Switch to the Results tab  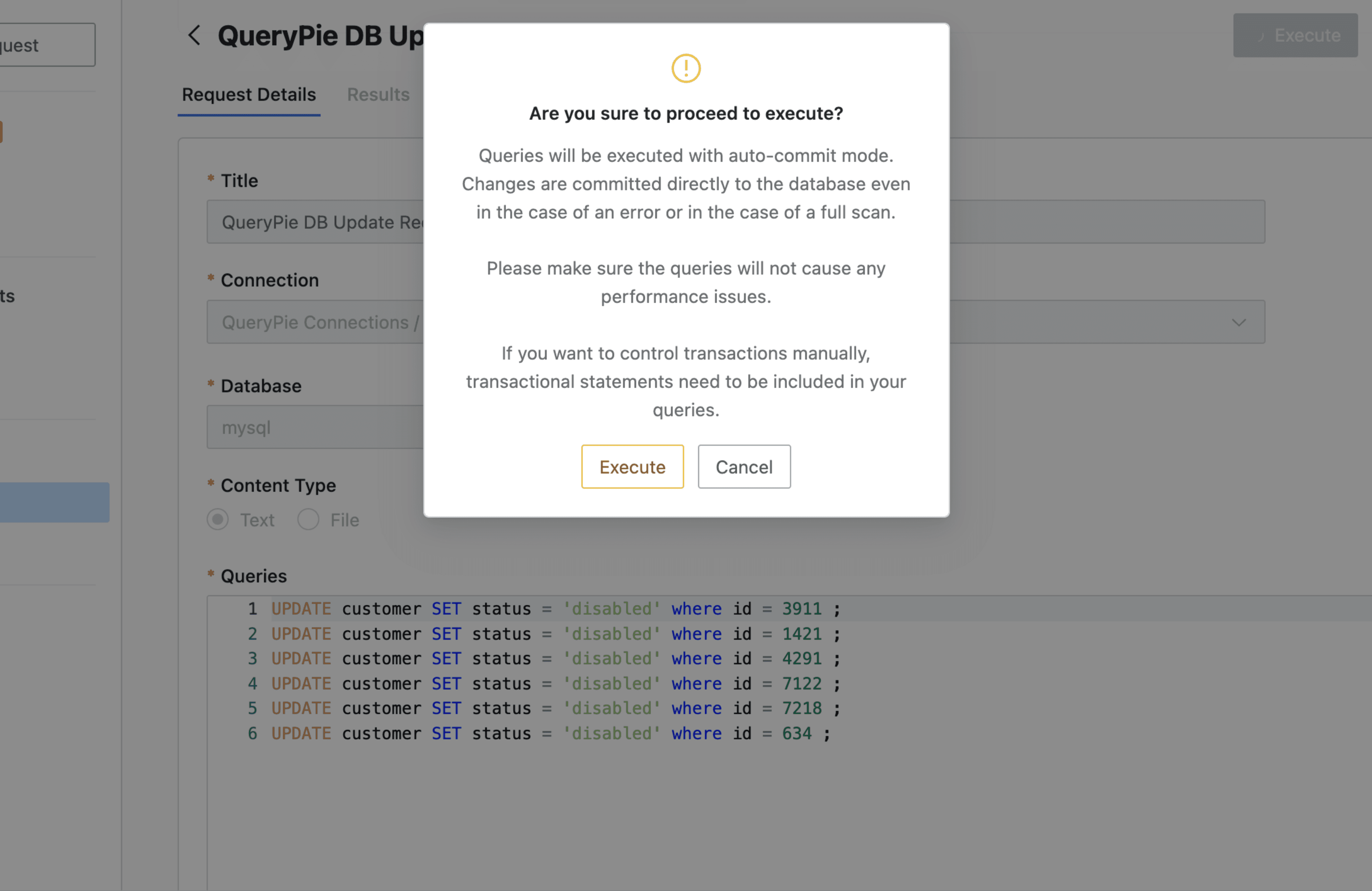pos(378,95)
